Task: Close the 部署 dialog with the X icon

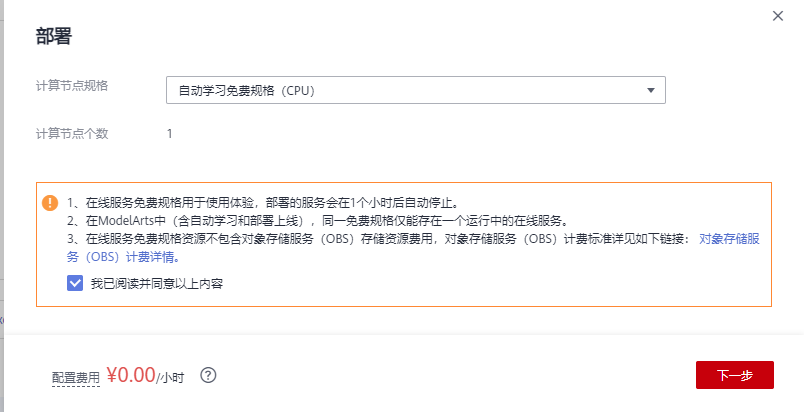Action: (x=778, y=16)
